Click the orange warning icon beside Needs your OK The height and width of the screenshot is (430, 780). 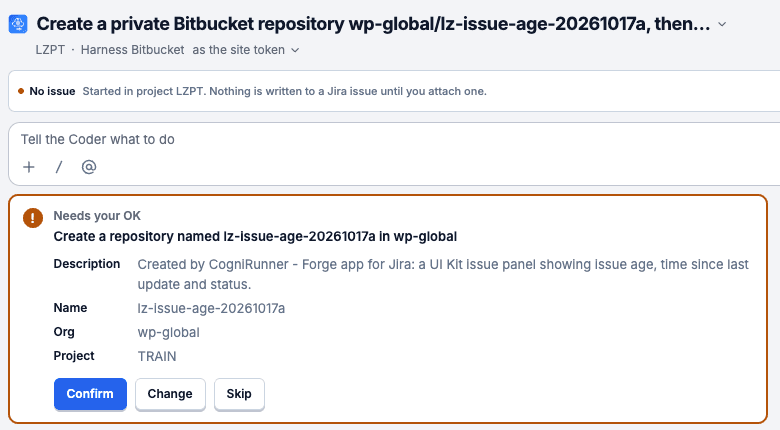(33, 217)
